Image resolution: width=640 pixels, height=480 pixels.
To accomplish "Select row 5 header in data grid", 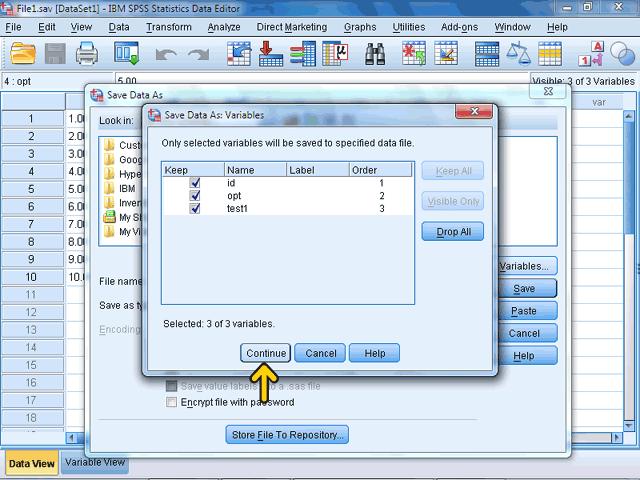I will (x=32, y=189).
